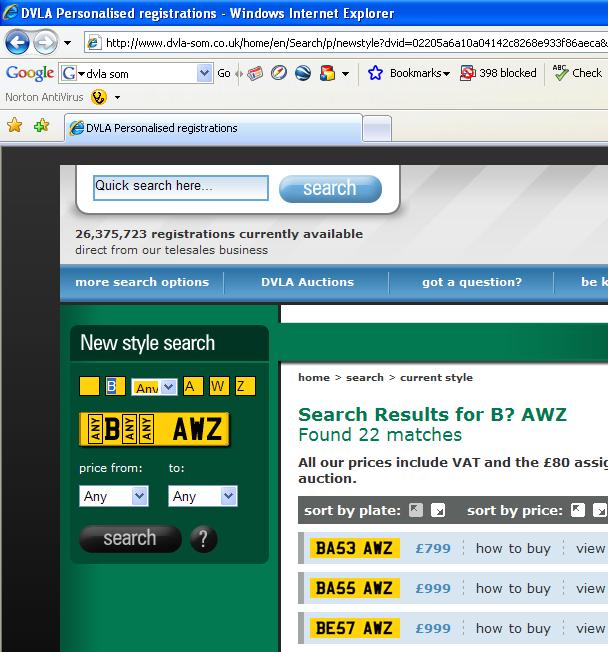The height and width of the screenshot is (652, 608).
Task: Follow the search breadcrumb link
Action: 365,378
